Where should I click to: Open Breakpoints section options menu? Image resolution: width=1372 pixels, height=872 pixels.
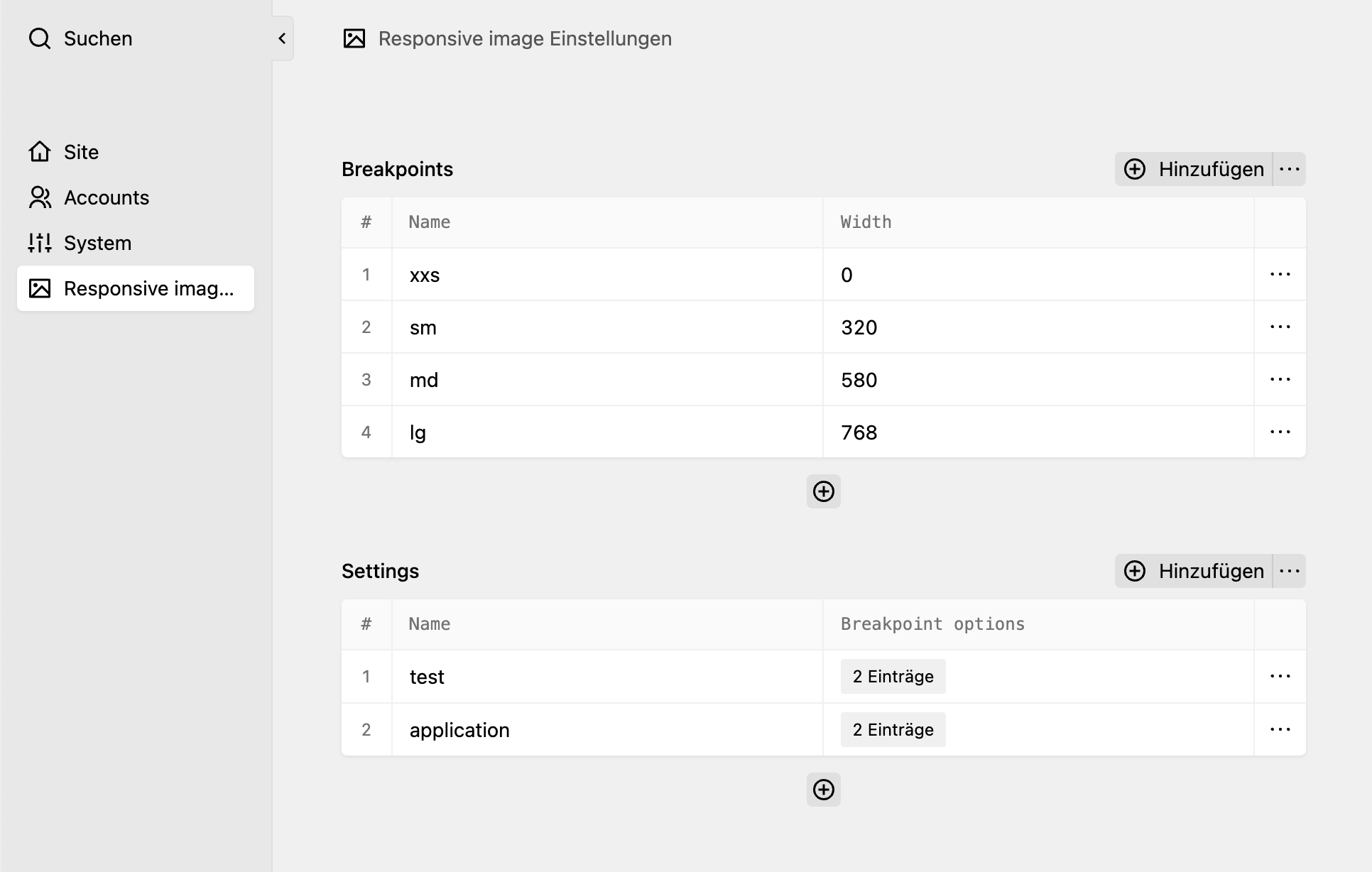click(1290, 169)
